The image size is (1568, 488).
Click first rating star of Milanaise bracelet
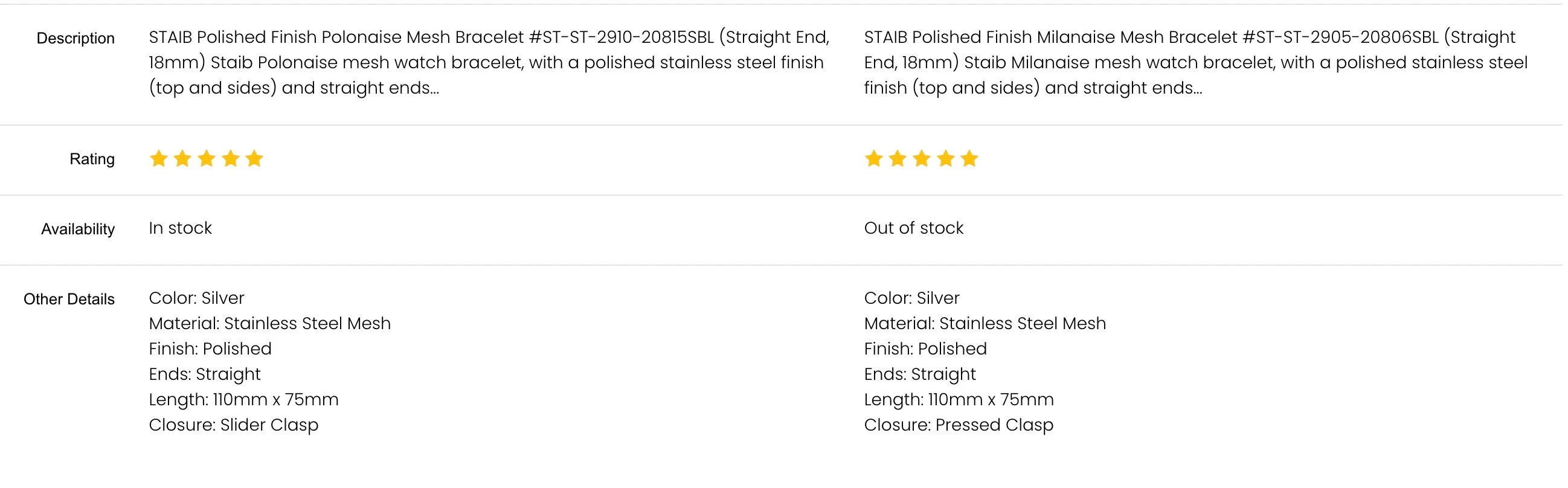(873, 159)
